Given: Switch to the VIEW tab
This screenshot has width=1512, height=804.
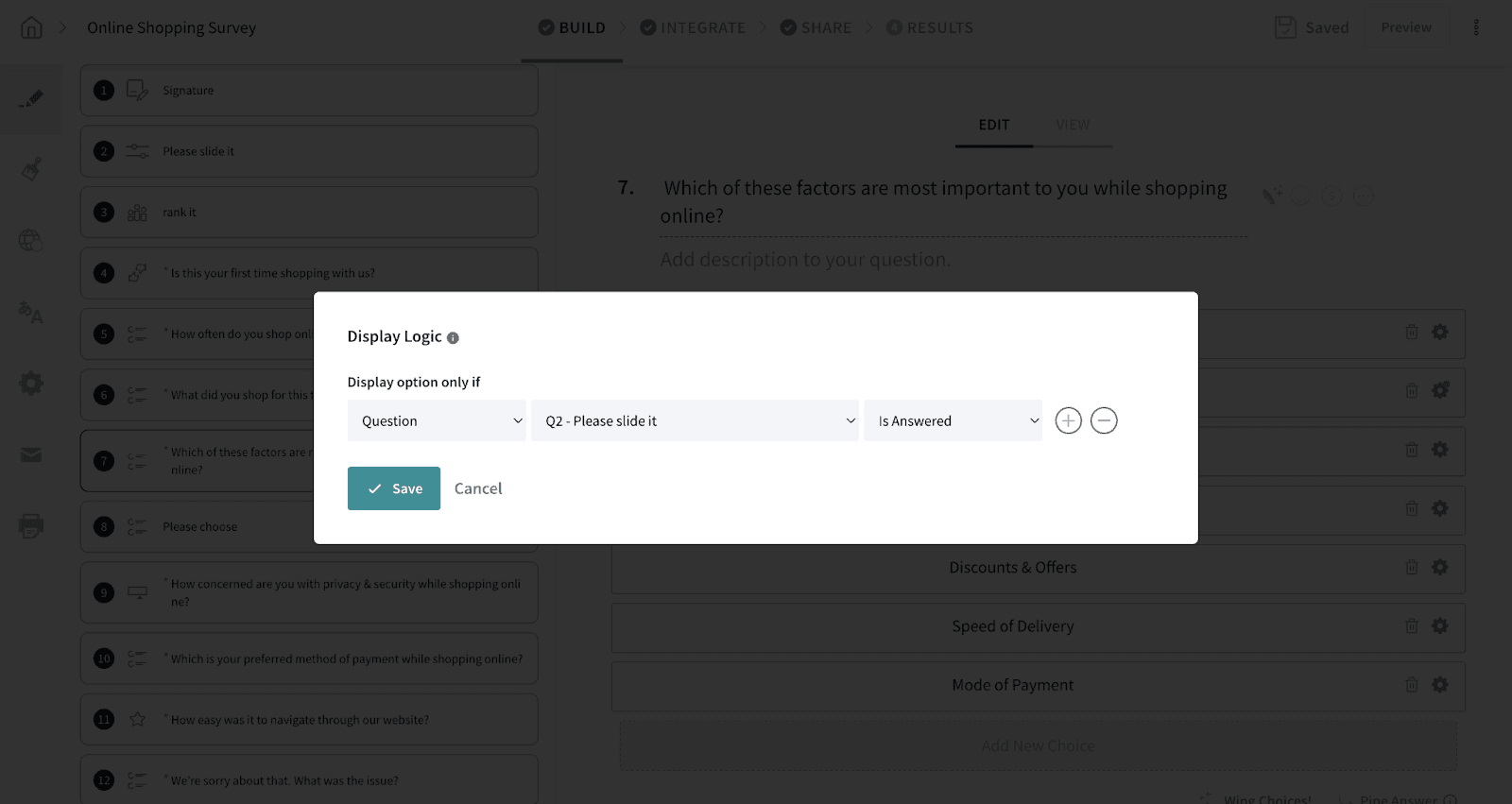Looking at the screenshot, I should (x=1073, y=125).
